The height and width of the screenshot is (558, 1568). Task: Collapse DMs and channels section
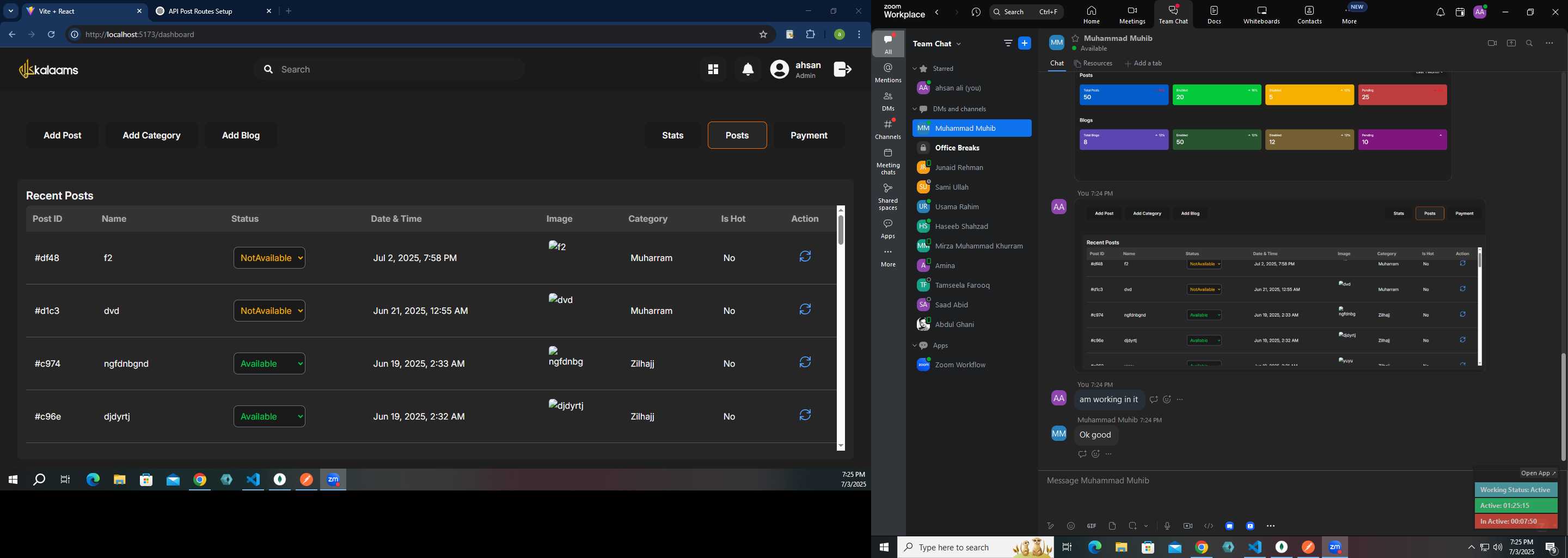pyautogui.click(x=914, y=109)
